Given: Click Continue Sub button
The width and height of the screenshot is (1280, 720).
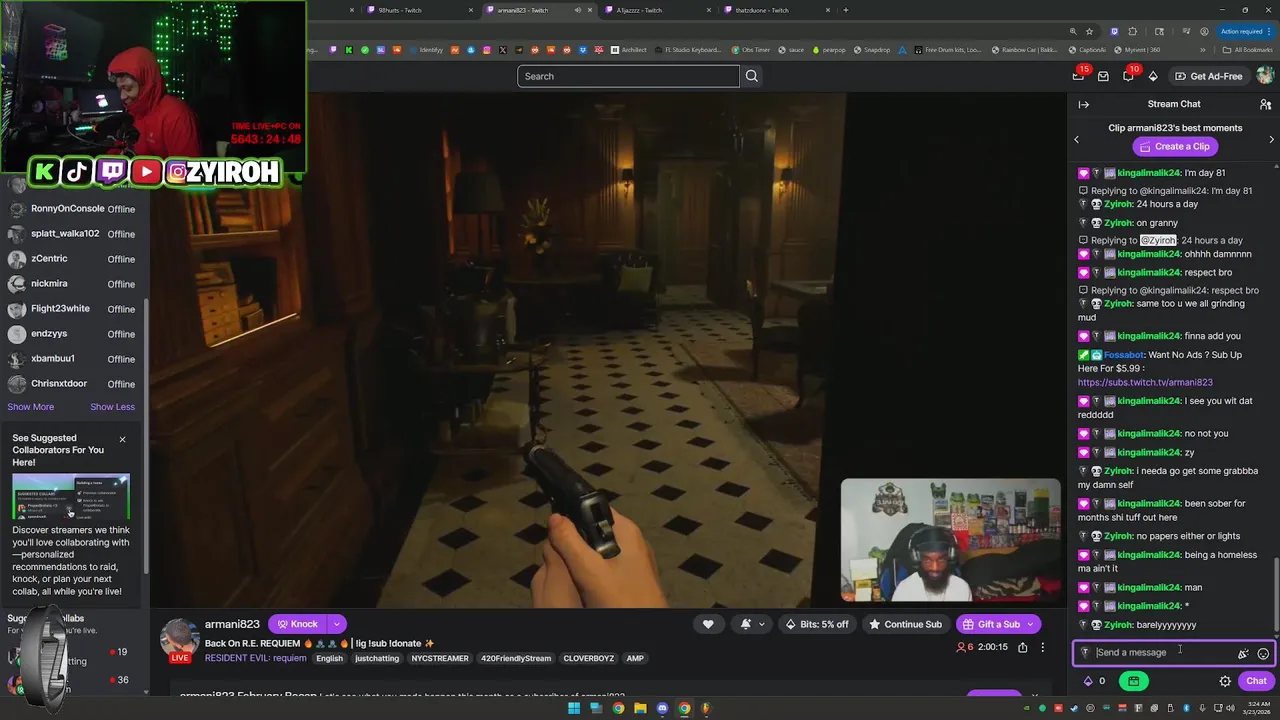Looking at the screenshot, I should point(906,624).
